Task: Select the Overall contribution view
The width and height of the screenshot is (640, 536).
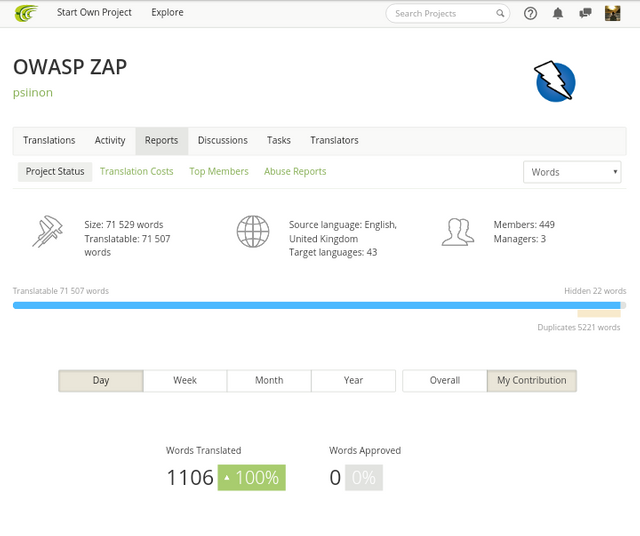Action: pos(444,380)
